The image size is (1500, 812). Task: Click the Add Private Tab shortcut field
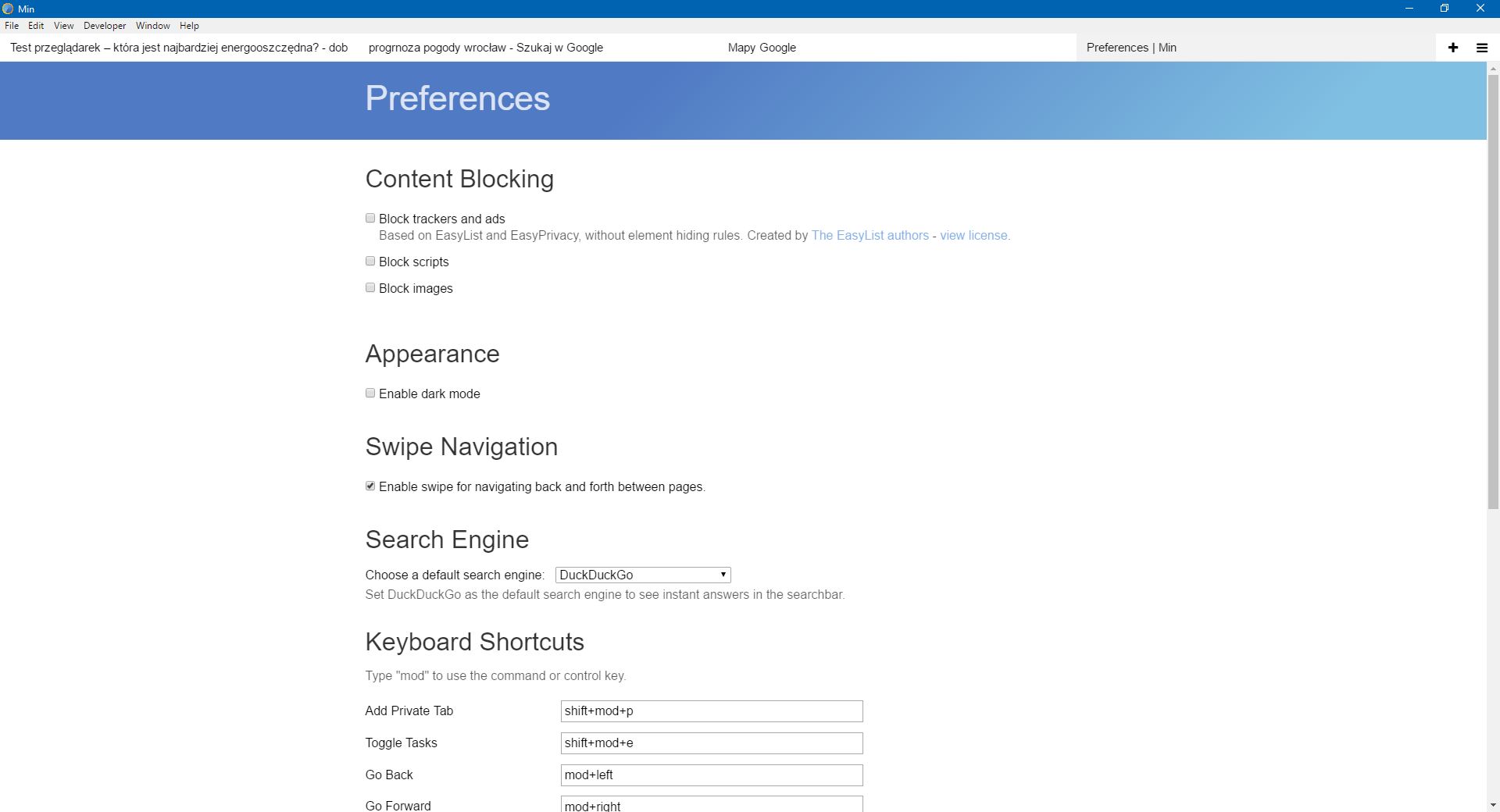(x=711, y=711)
